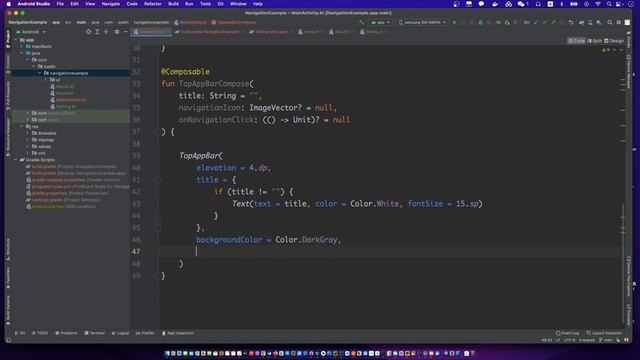The width and height of the screenshot is (640, 360).
Task: Click the Wi-Fi icon in menu bar
Action: (x=598, y=4)
